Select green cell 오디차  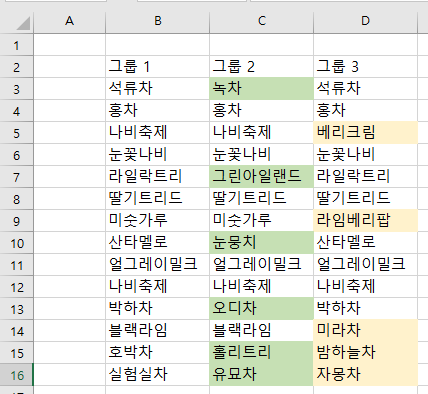262,309
